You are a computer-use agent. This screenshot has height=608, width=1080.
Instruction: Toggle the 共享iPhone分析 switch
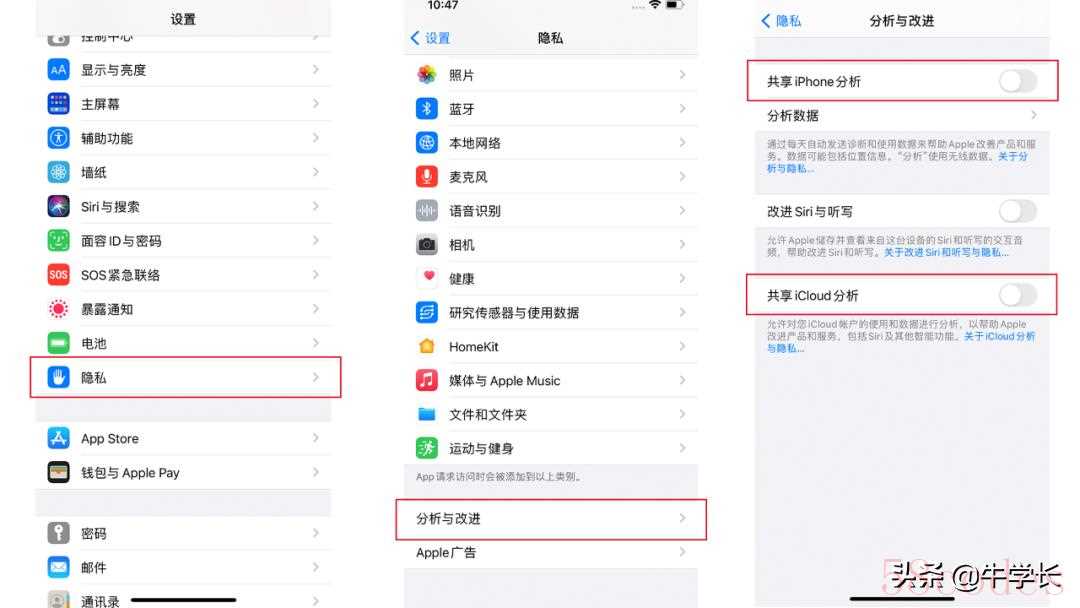(1017, 81)
